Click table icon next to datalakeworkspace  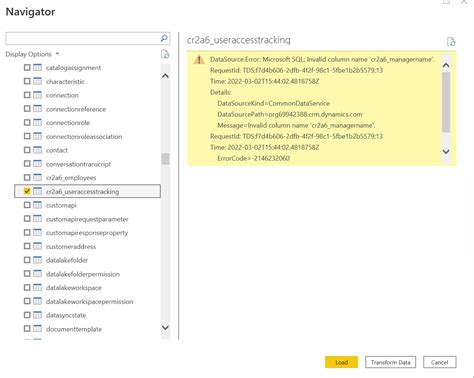click(38, 287)
